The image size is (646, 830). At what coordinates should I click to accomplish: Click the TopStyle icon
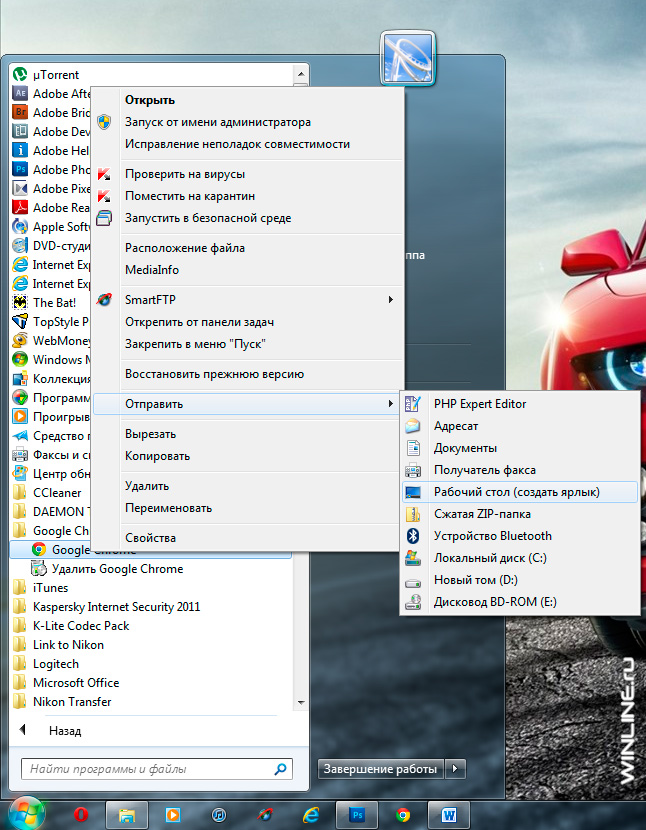tap(20, 321)
